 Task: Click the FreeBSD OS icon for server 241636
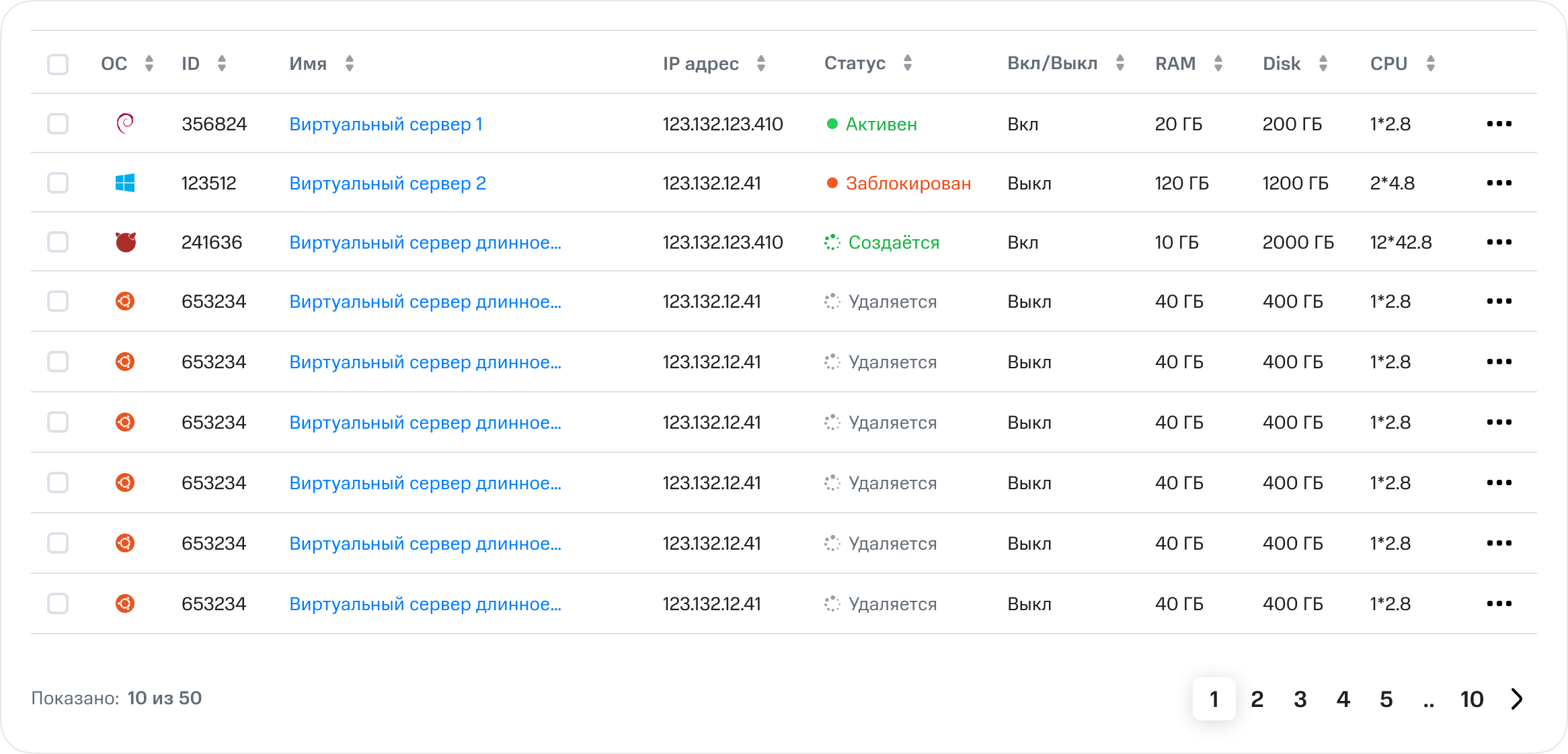point(125,242)
